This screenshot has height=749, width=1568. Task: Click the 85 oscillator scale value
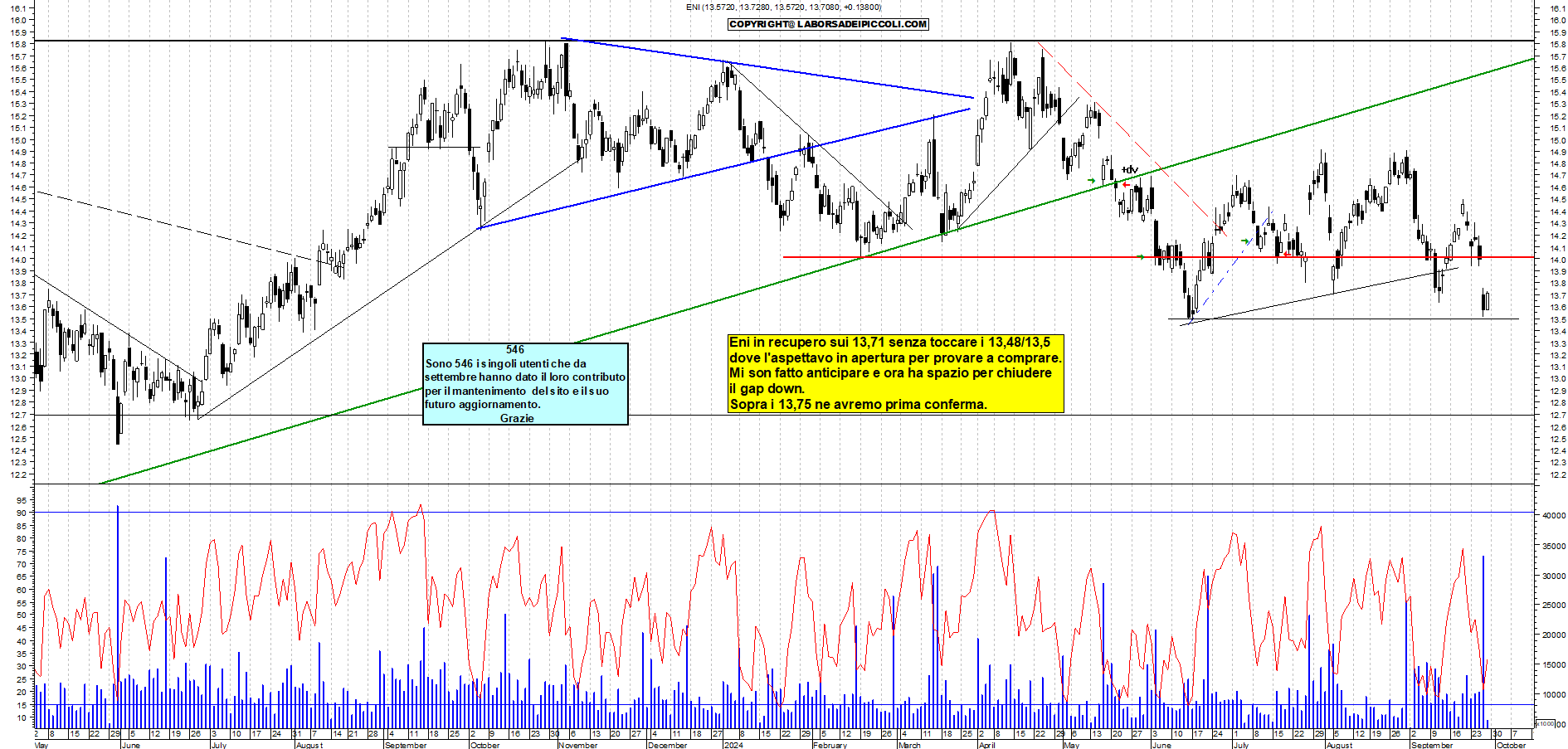click(21, 526)
